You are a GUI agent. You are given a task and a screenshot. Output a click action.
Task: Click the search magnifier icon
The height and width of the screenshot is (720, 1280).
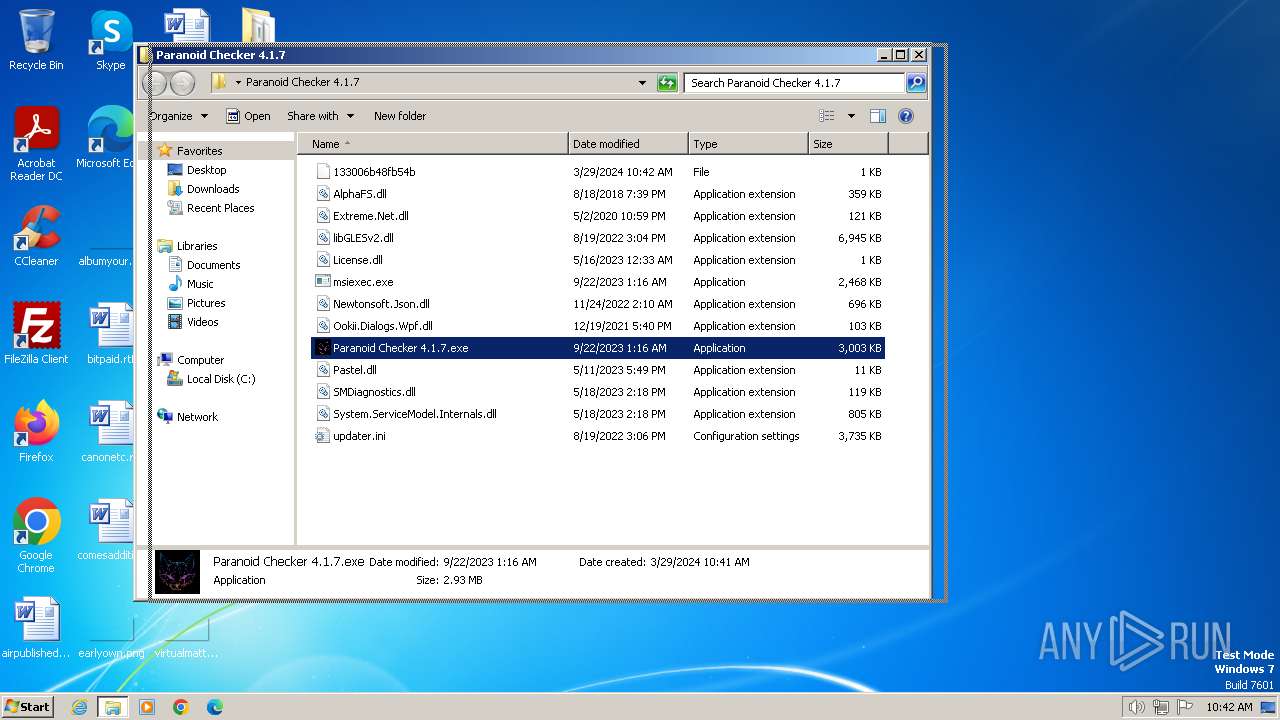click(x=915, y=83)
